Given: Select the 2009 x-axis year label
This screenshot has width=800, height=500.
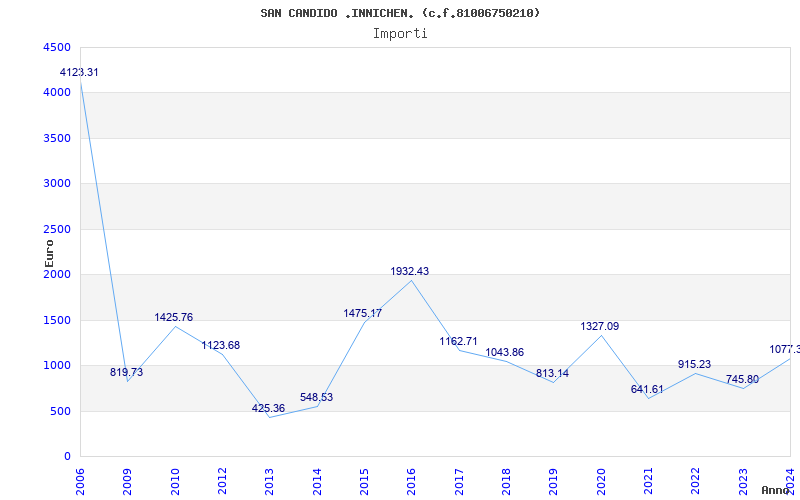Looking at the screenshot, I should click(128, 481).
